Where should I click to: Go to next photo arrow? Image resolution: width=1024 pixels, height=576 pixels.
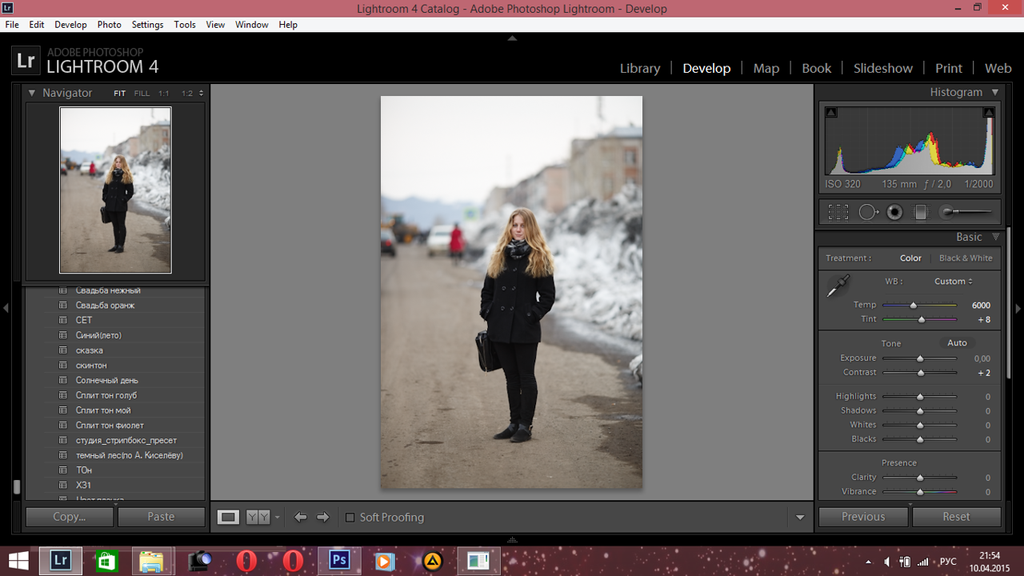[323, 517]
